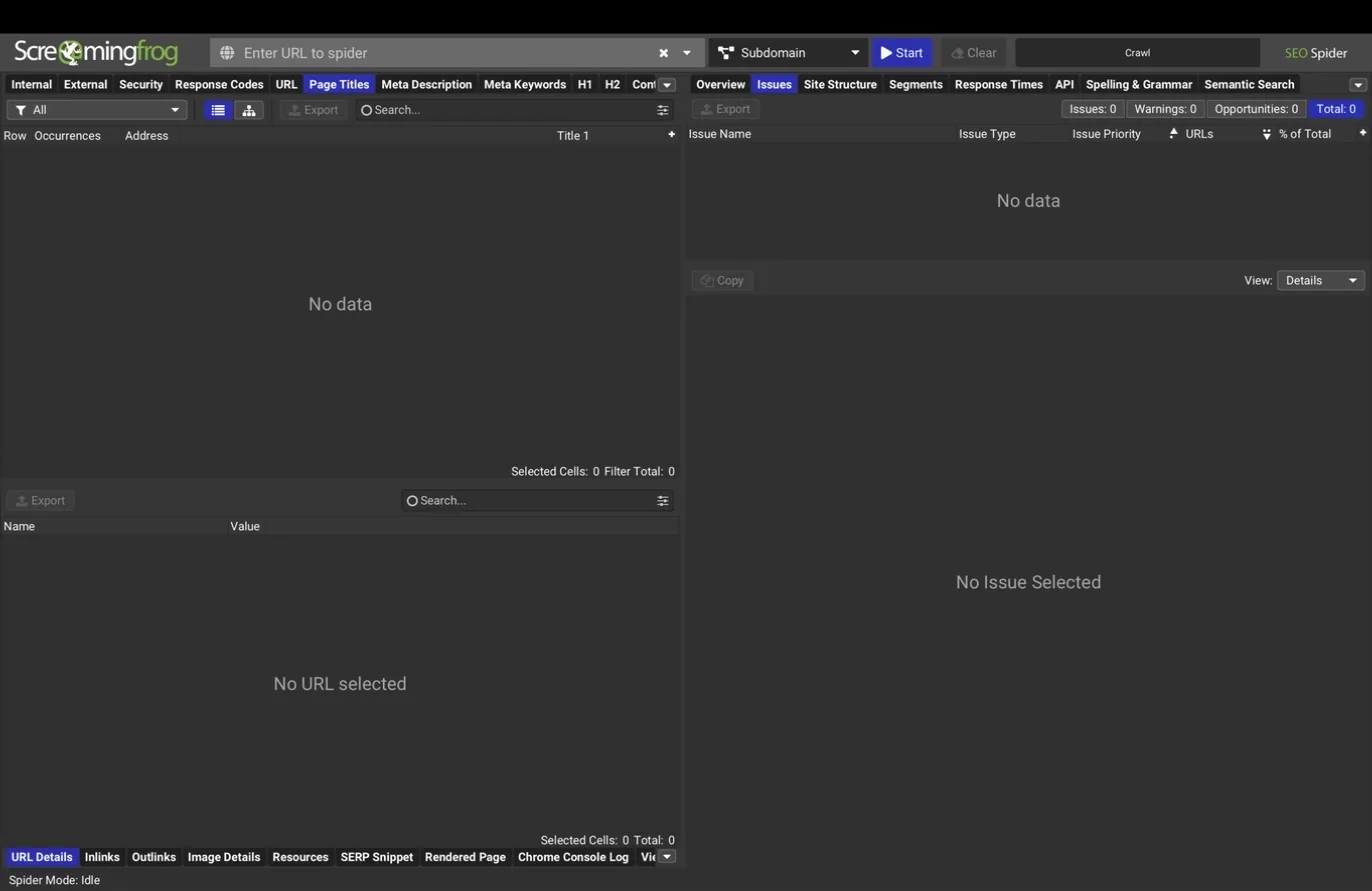Open the External tab
The image size is (1372, 891).
tap(85, 85)
